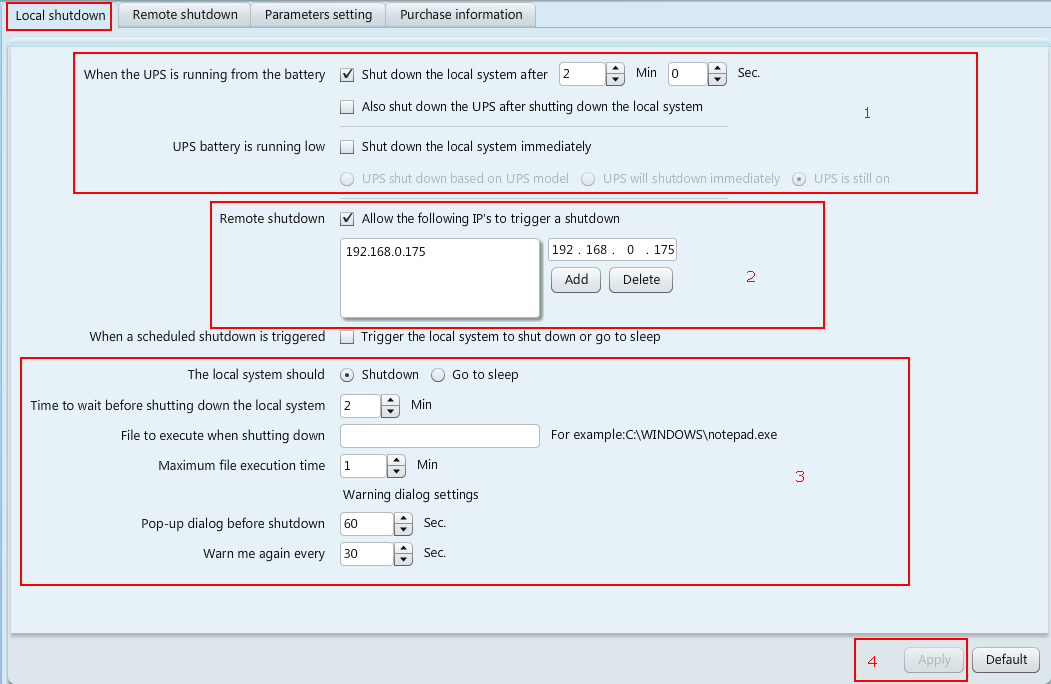1051x684 pixels.
Task: Click the Default button
Action: point(1006,660)
